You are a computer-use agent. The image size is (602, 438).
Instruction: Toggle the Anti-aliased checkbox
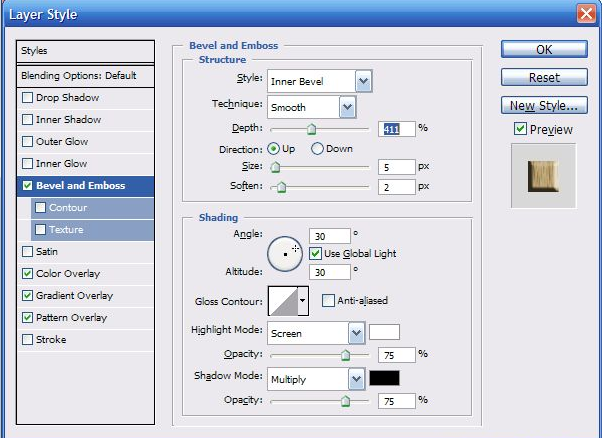tap(328, 300)
